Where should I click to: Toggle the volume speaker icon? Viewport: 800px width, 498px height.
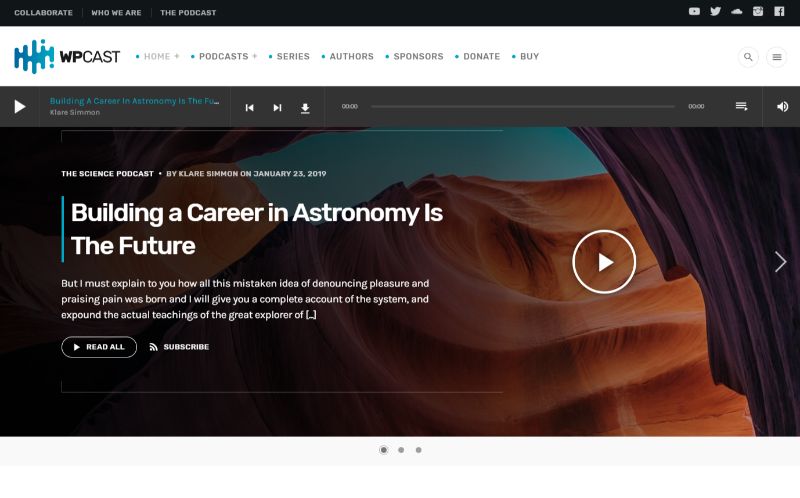[782, 107]
